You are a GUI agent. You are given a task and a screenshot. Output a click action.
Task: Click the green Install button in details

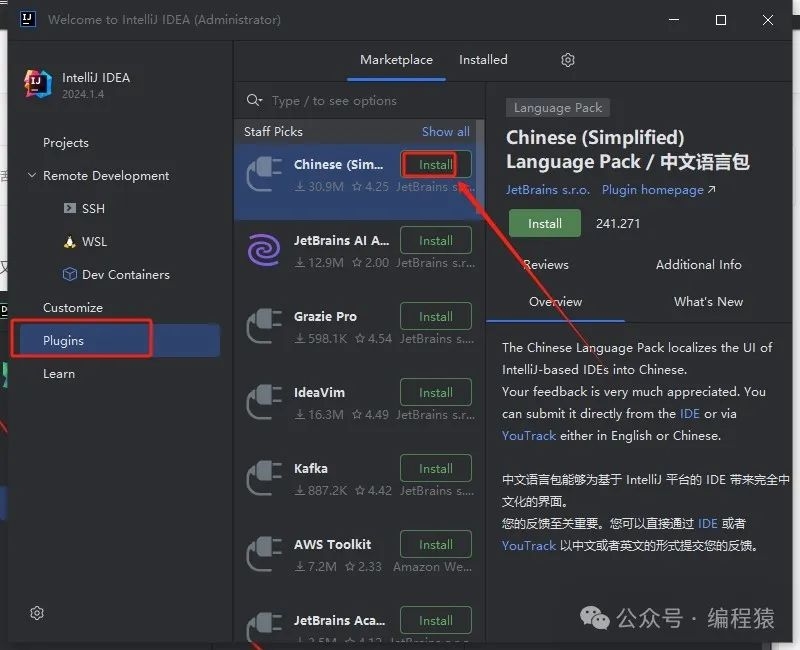tap(544, 224)
